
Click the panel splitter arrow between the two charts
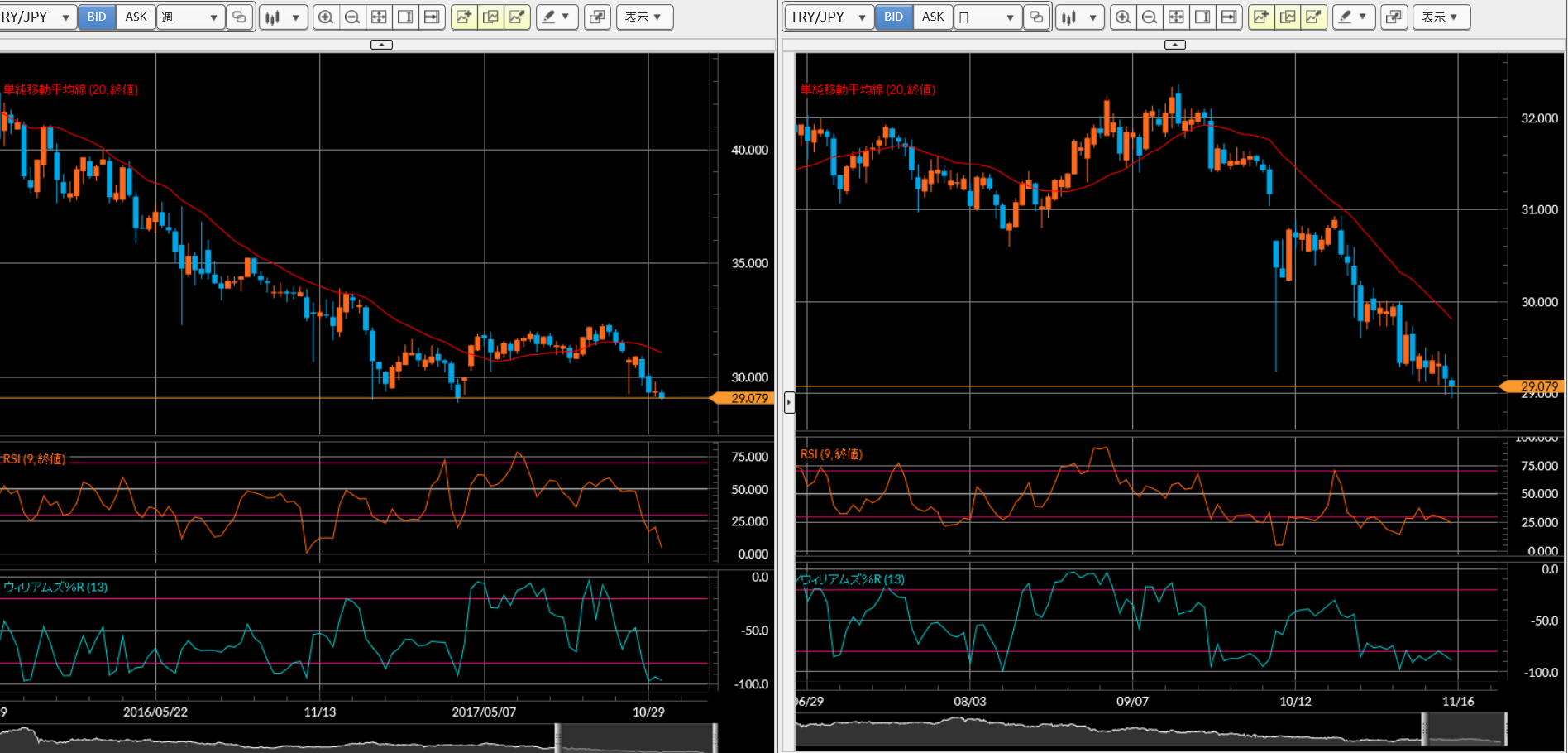pos(789,403)
